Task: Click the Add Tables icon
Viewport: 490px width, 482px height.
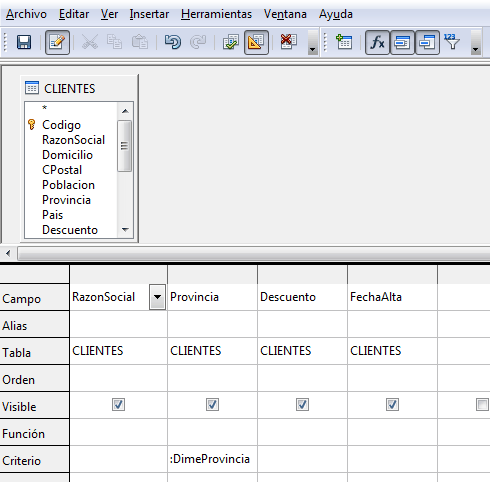Action: click(344, 42)
